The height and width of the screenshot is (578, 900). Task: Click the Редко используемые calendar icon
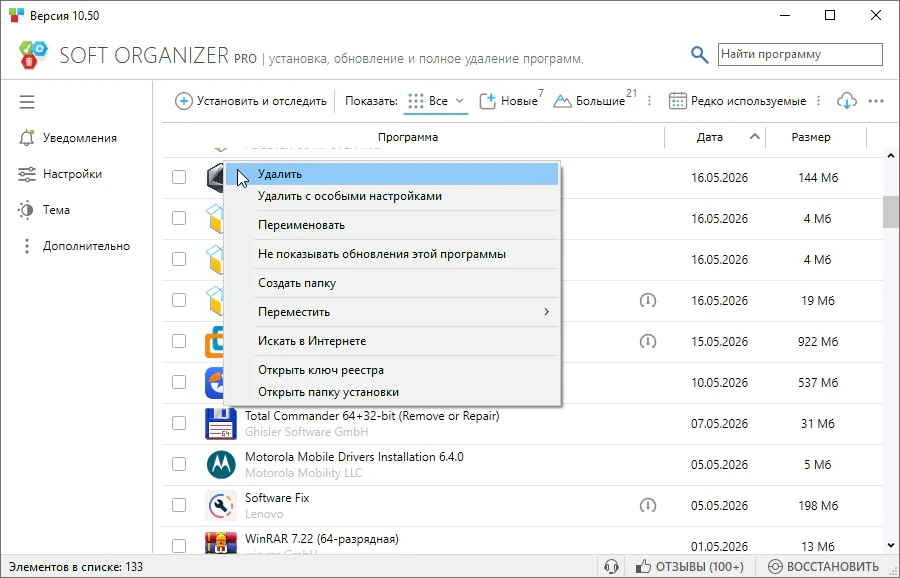[677, 101]
